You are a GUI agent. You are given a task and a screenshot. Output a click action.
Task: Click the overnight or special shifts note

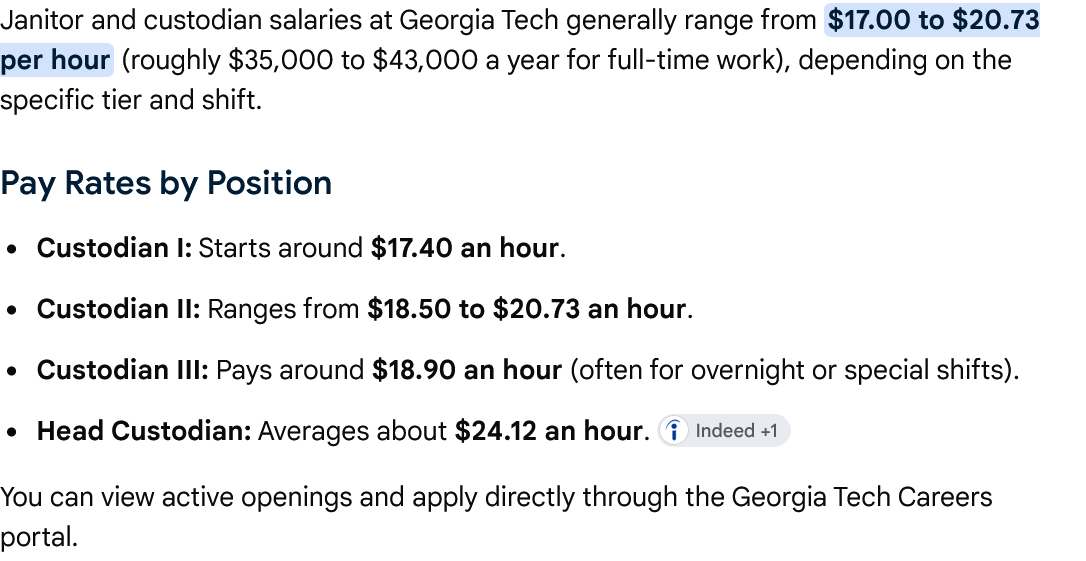click(794, 370)
